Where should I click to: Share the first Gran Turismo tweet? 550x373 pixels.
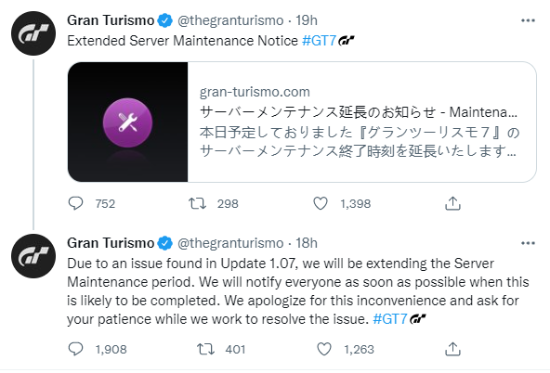[452, 203]
